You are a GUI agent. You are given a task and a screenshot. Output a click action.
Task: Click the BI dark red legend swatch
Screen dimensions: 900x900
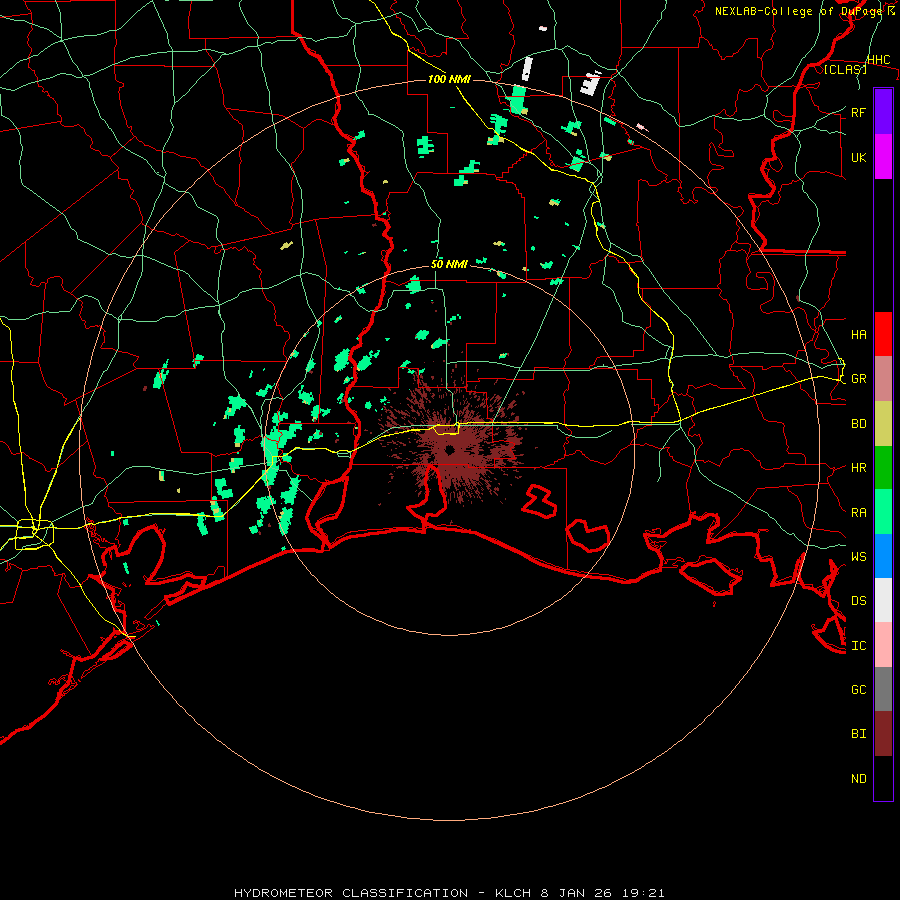pyautogui.click(x=883, y=734)
